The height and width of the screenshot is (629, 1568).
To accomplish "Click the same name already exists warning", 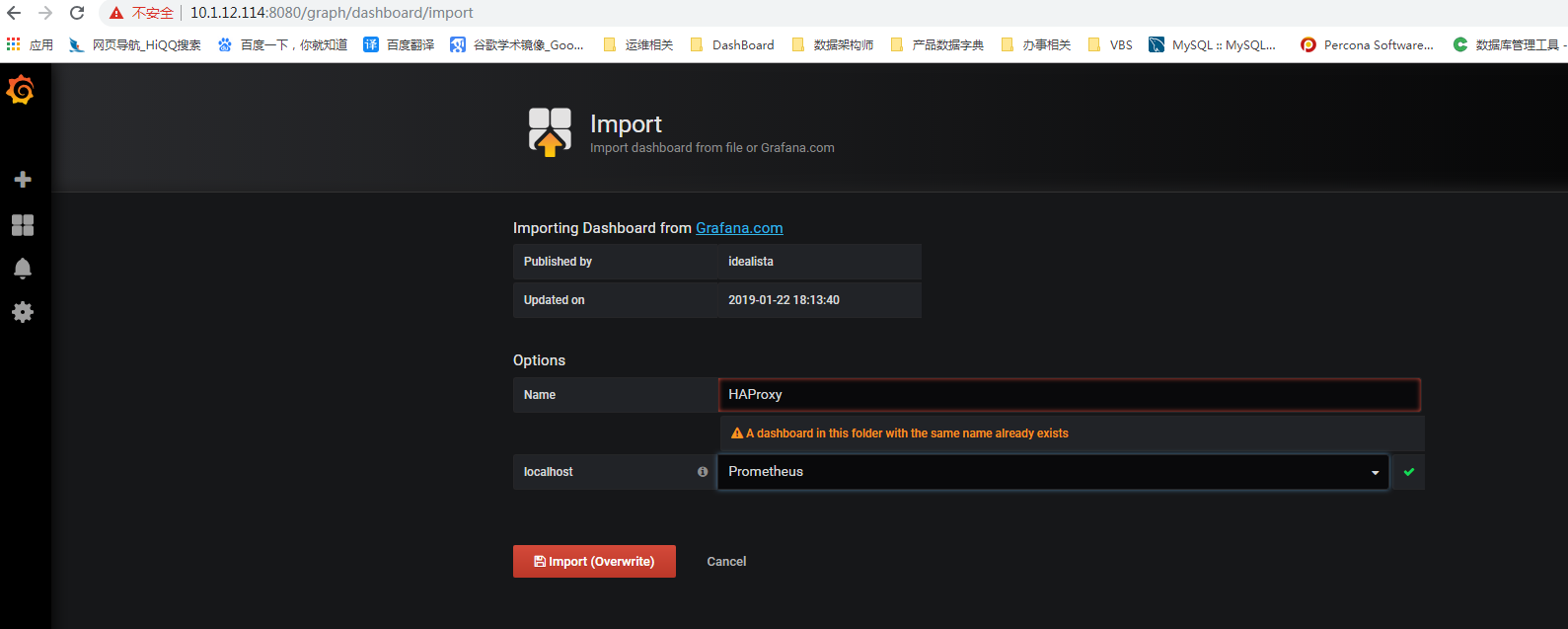I will coord(900,433).
